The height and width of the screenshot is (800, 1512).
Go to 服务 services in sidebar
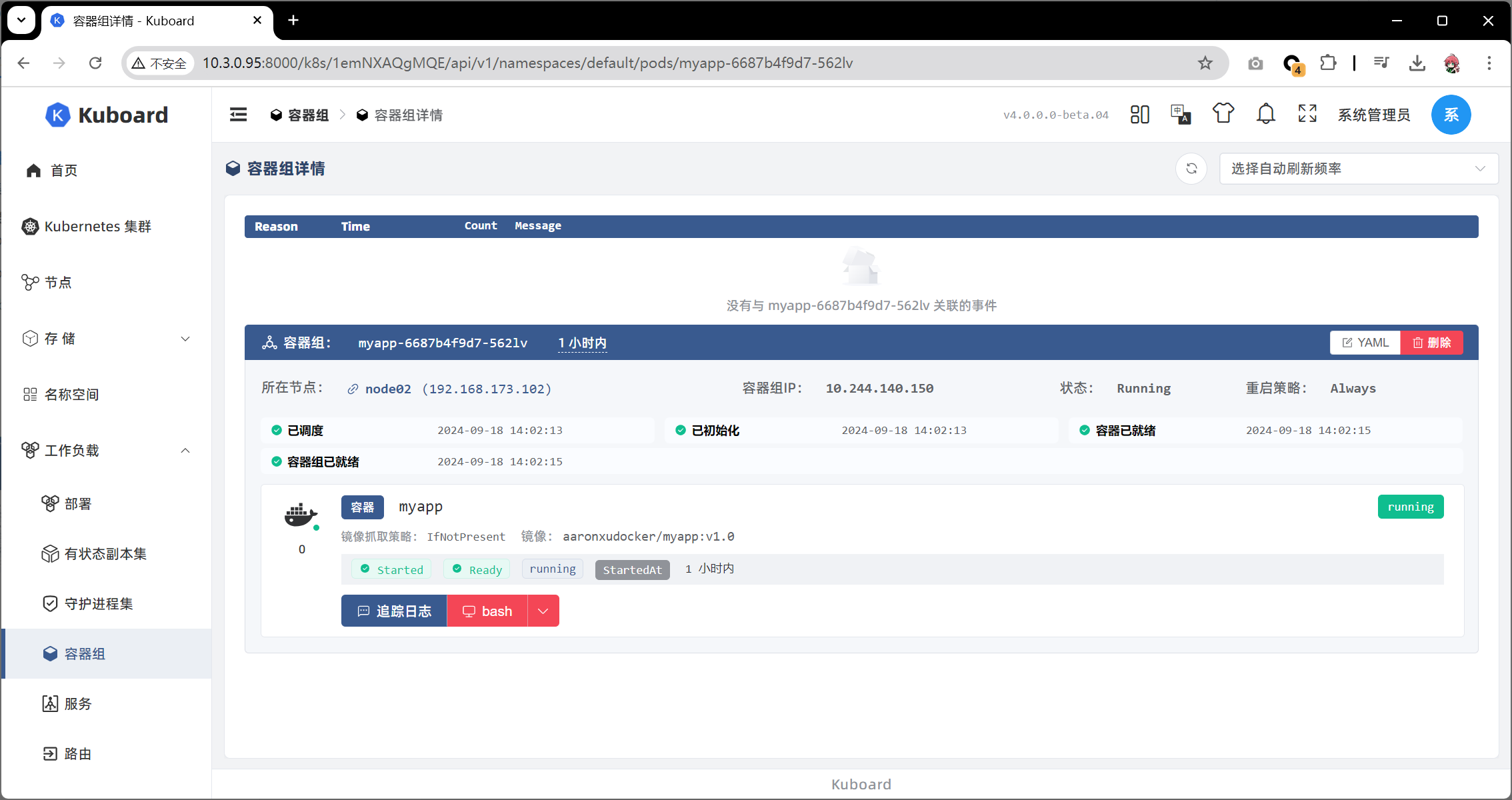(78, 704)
